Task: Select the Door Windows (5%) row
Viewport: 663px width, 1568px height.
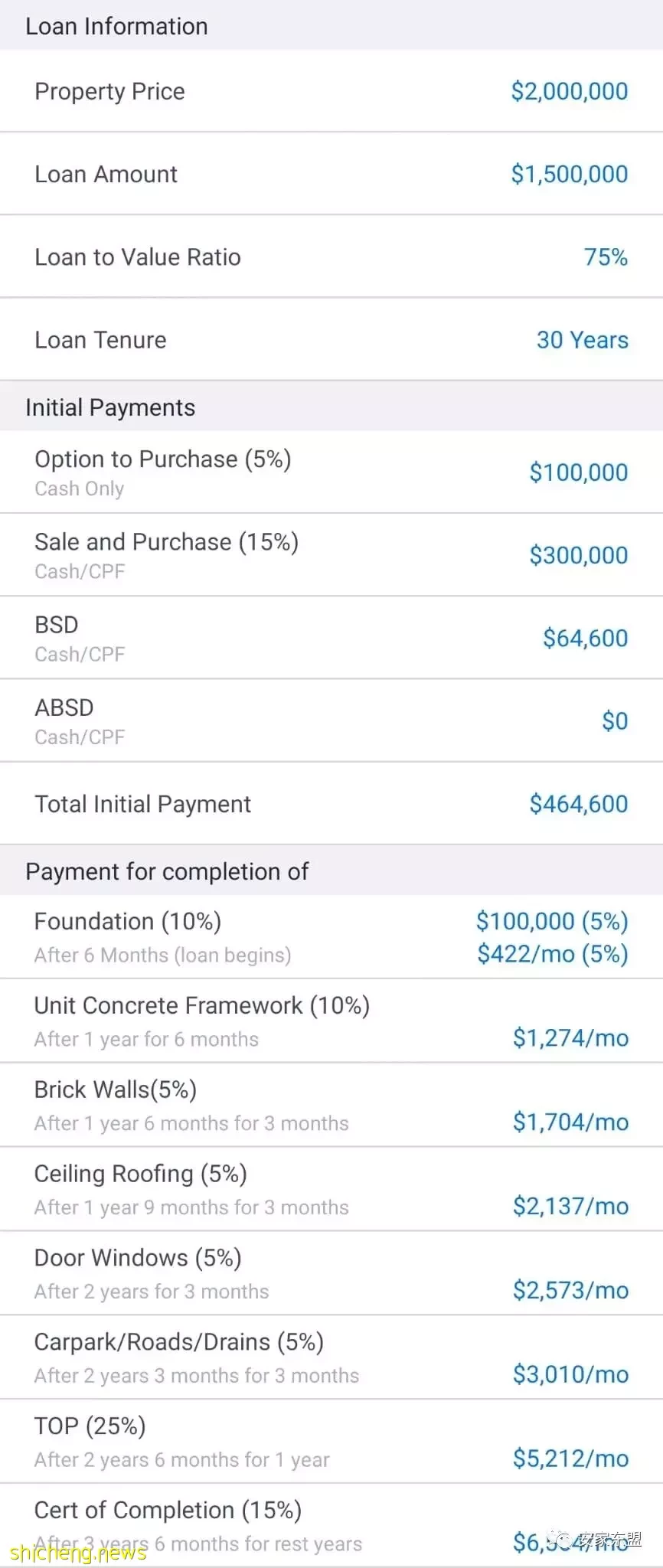Action: tap(331, 1273)
